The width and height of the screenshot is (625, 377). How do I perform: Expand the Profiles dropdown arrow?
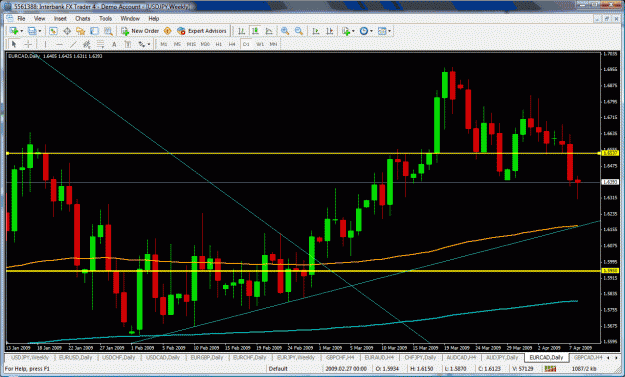(x=39, y=31)
